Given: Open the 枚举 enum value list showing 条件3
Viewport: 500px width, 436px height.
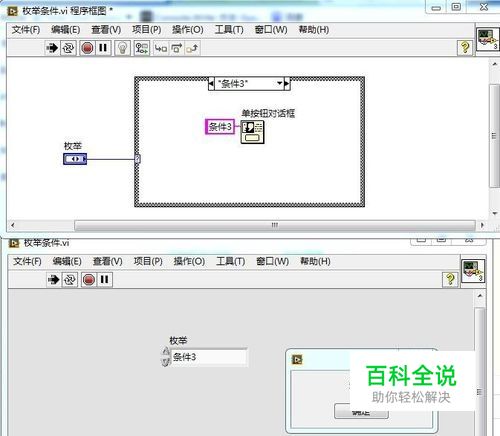Looking at the screenshot, I should point(209,357).
